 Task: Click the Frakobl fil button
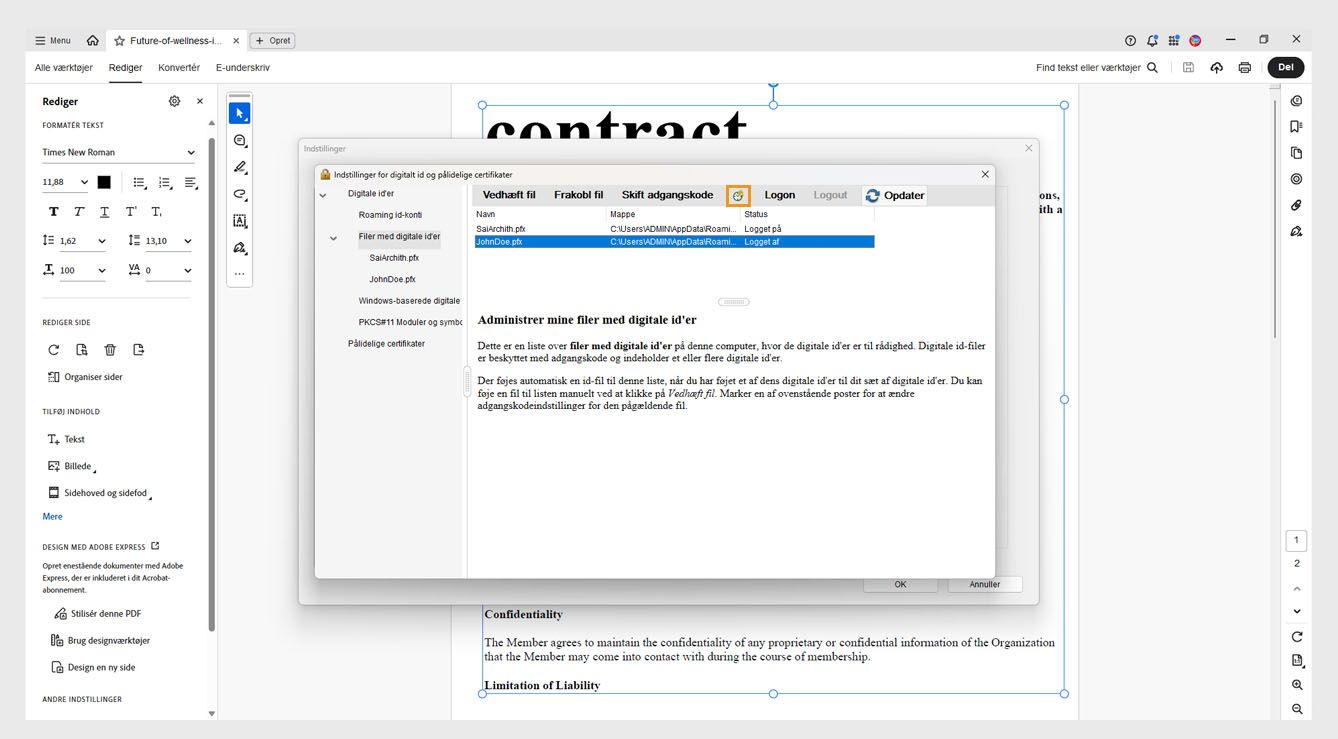click(x=579, y=196)
